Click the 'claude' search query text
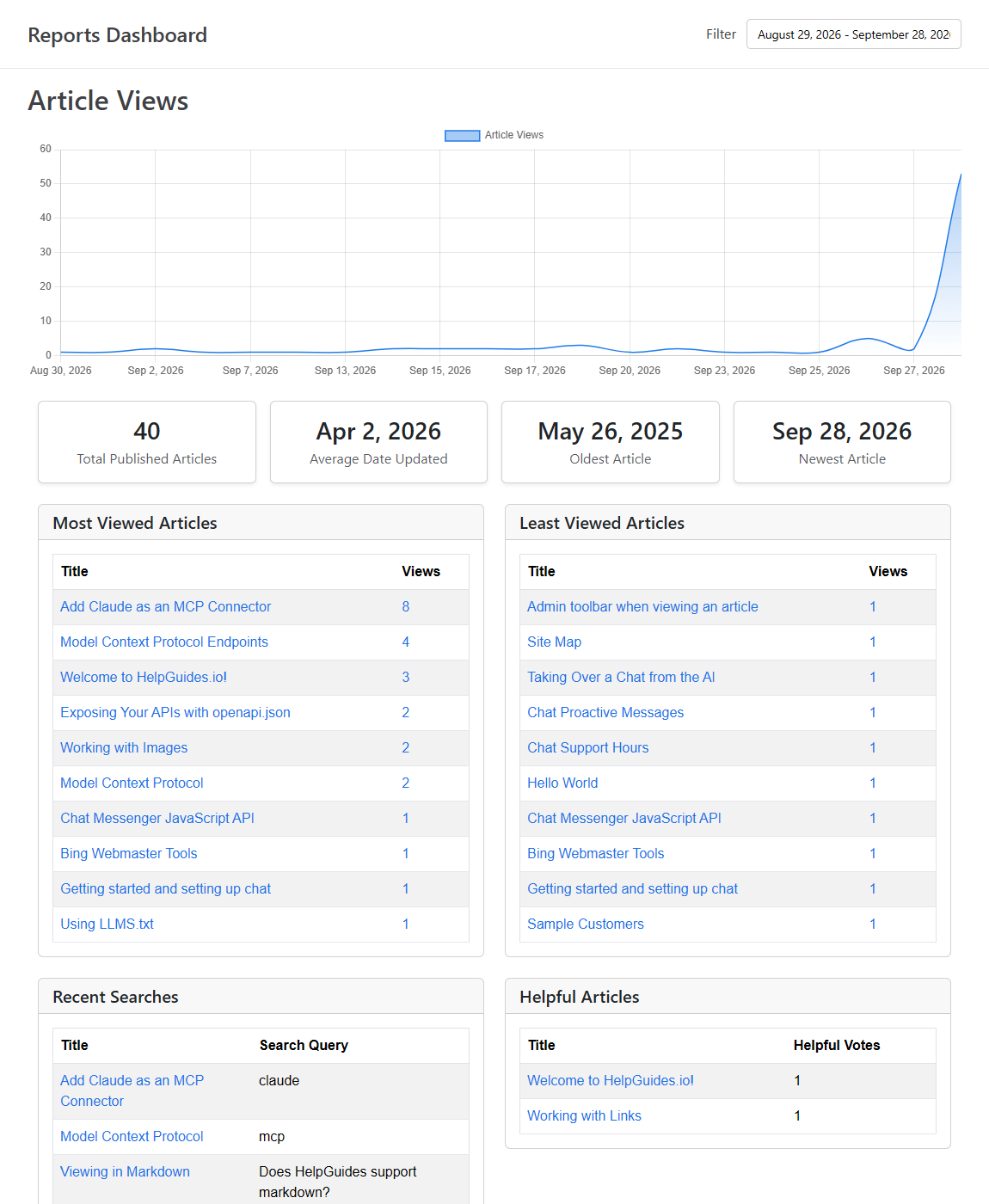Viewport: 989px width, 1204px height. point(279,1080)
